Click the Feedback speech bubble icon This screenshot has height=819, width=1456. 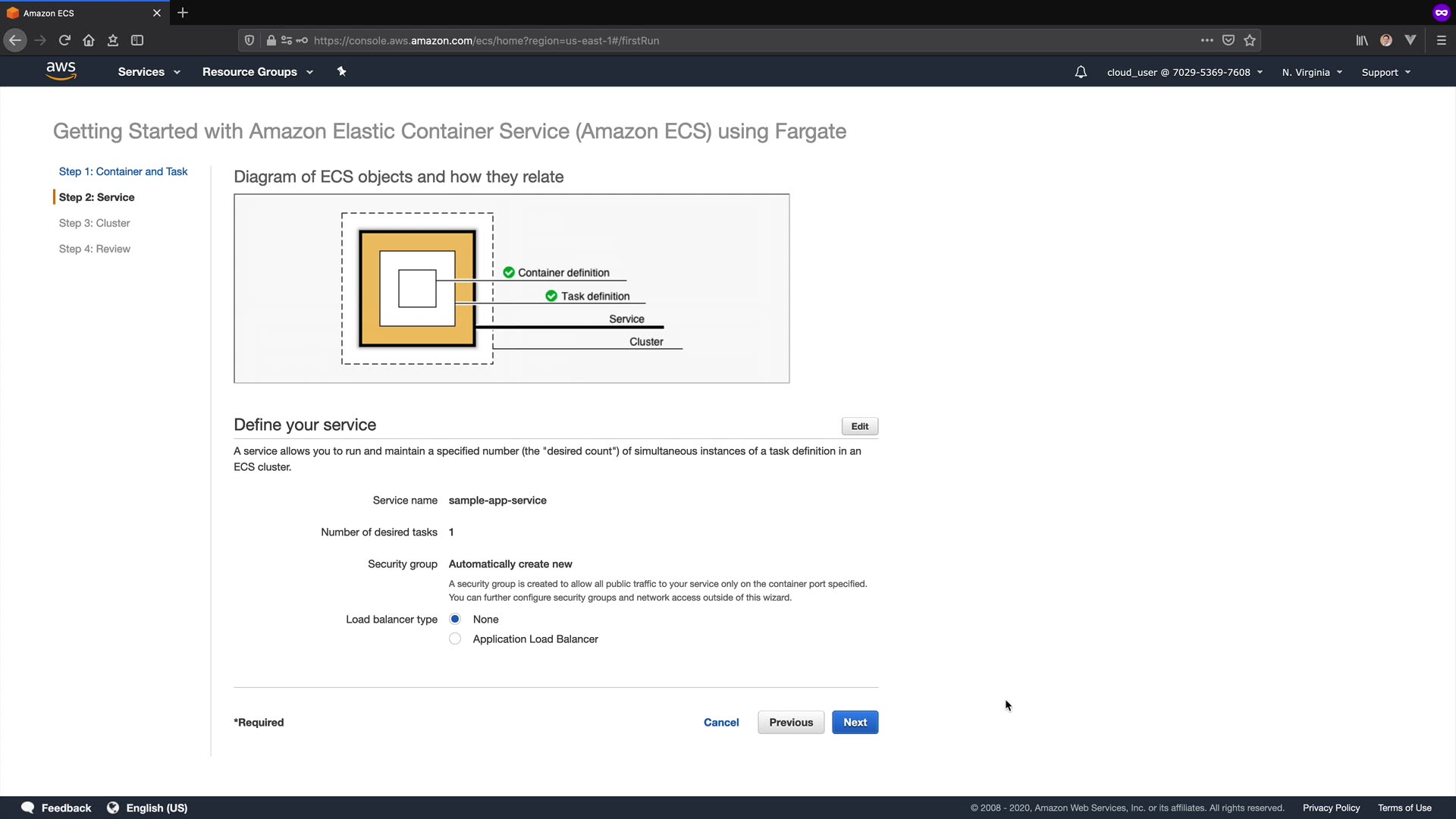click(x=28, y=808)
